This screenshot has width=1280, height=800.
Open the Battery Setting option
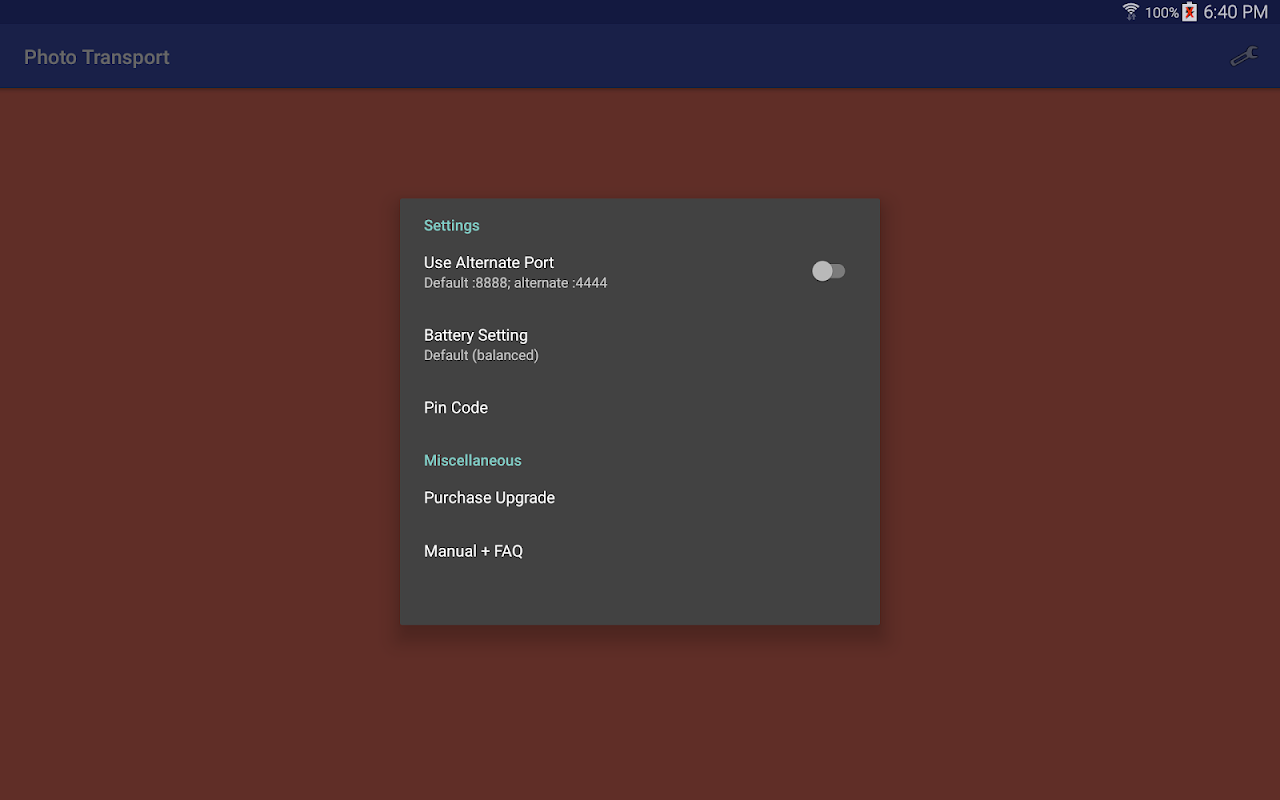pyautogui.click(x=640, y=344)
